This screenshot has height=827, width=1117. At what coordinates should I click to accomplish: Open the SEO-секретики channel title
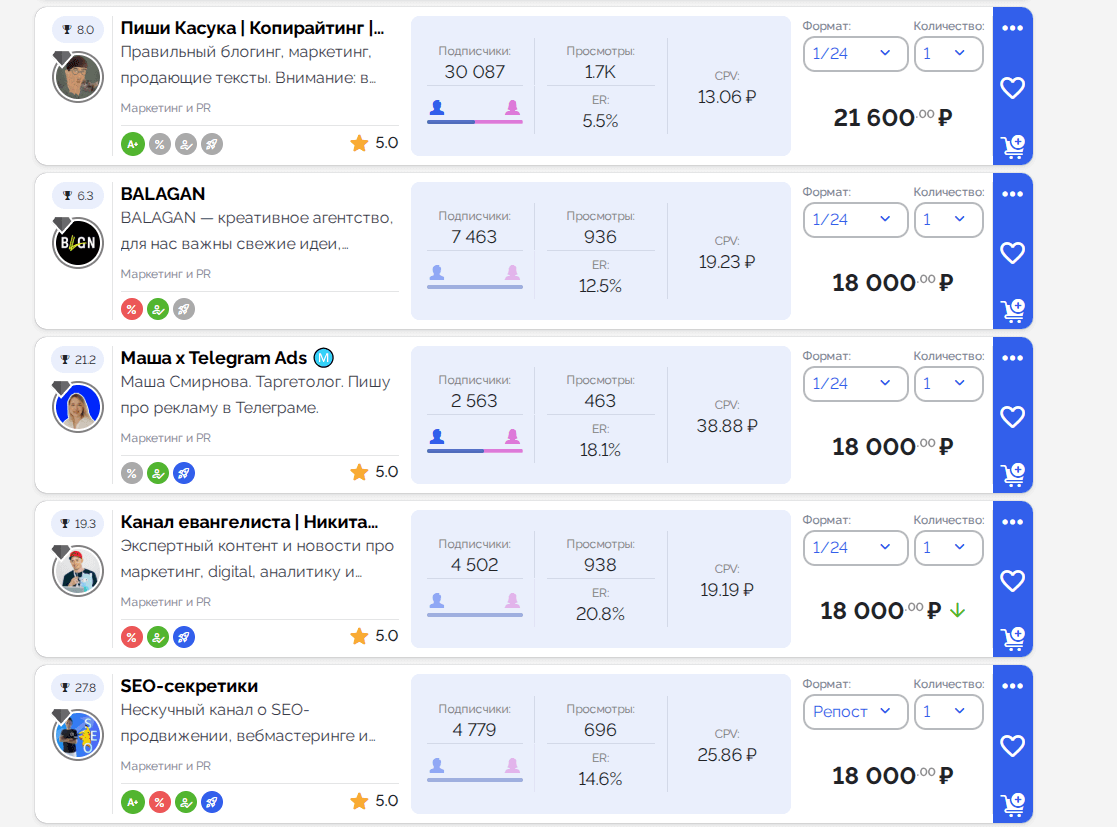click(x=189, y=686)
